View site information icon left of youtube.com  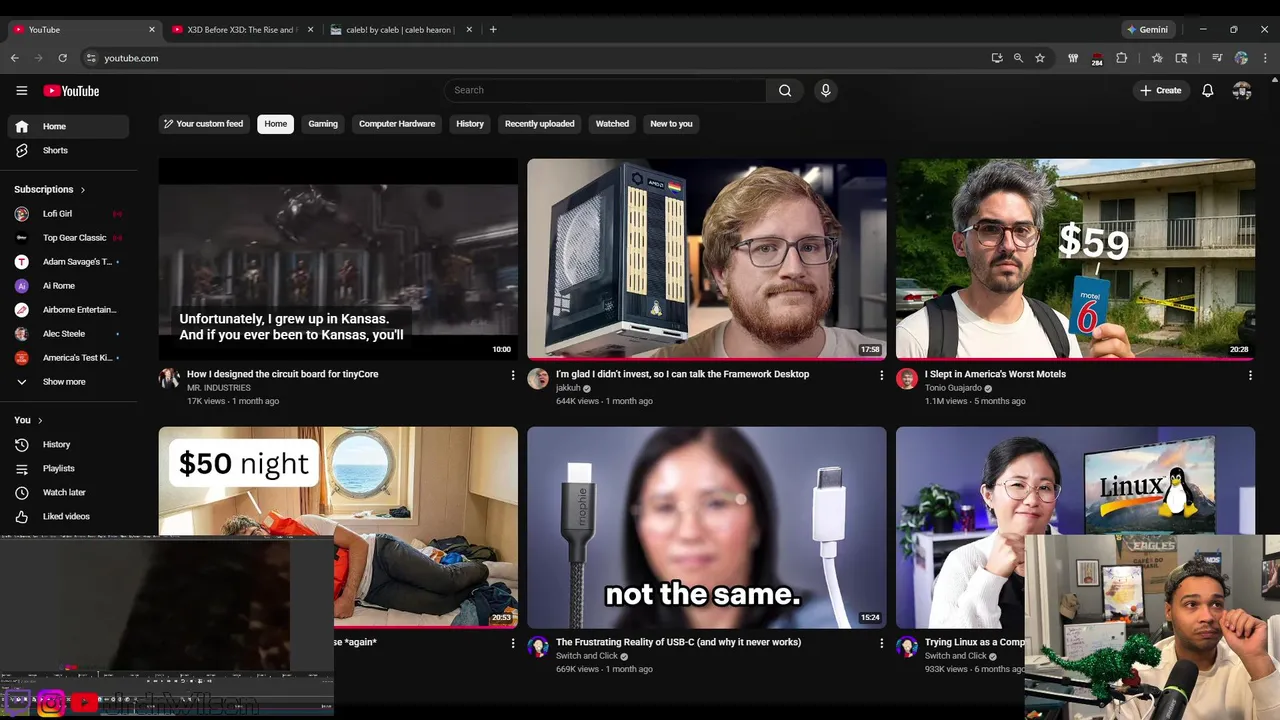[91, 58]
